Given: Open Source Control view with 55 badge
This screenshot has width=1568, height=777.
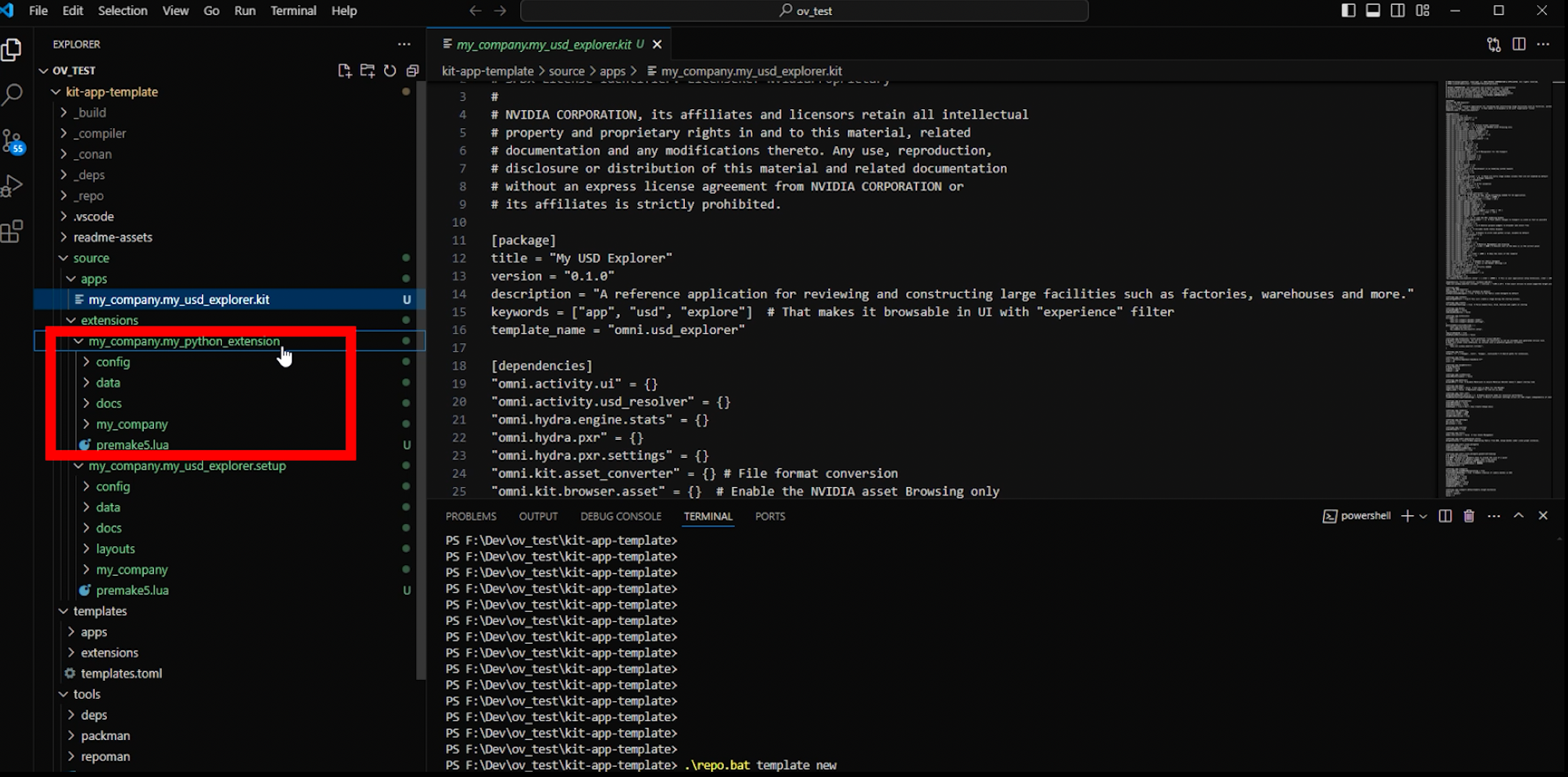Looking at the screenshot, I should (13, 141).
